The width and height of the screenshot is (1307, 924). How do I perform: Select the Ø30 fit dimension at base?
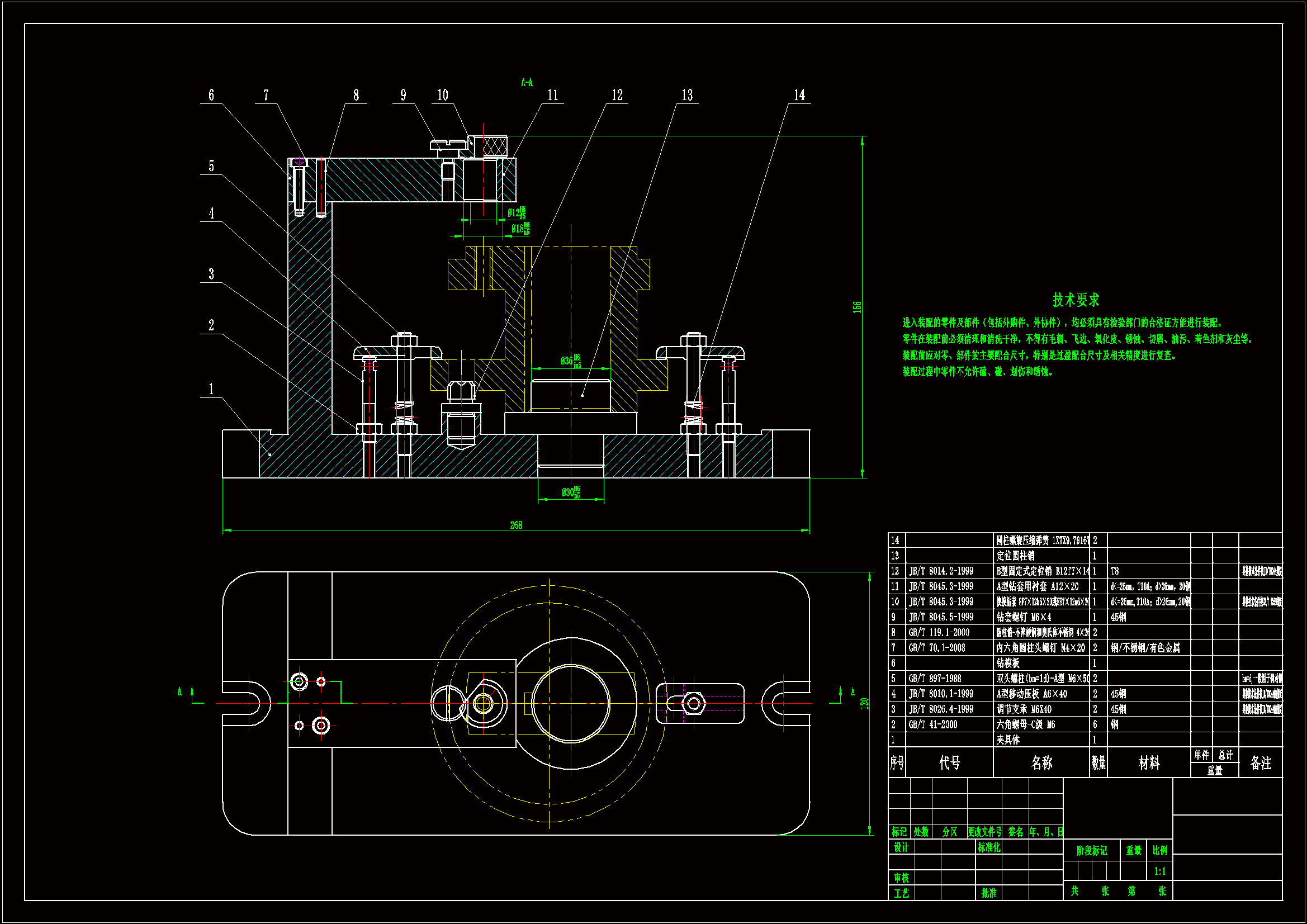(570, 492)
